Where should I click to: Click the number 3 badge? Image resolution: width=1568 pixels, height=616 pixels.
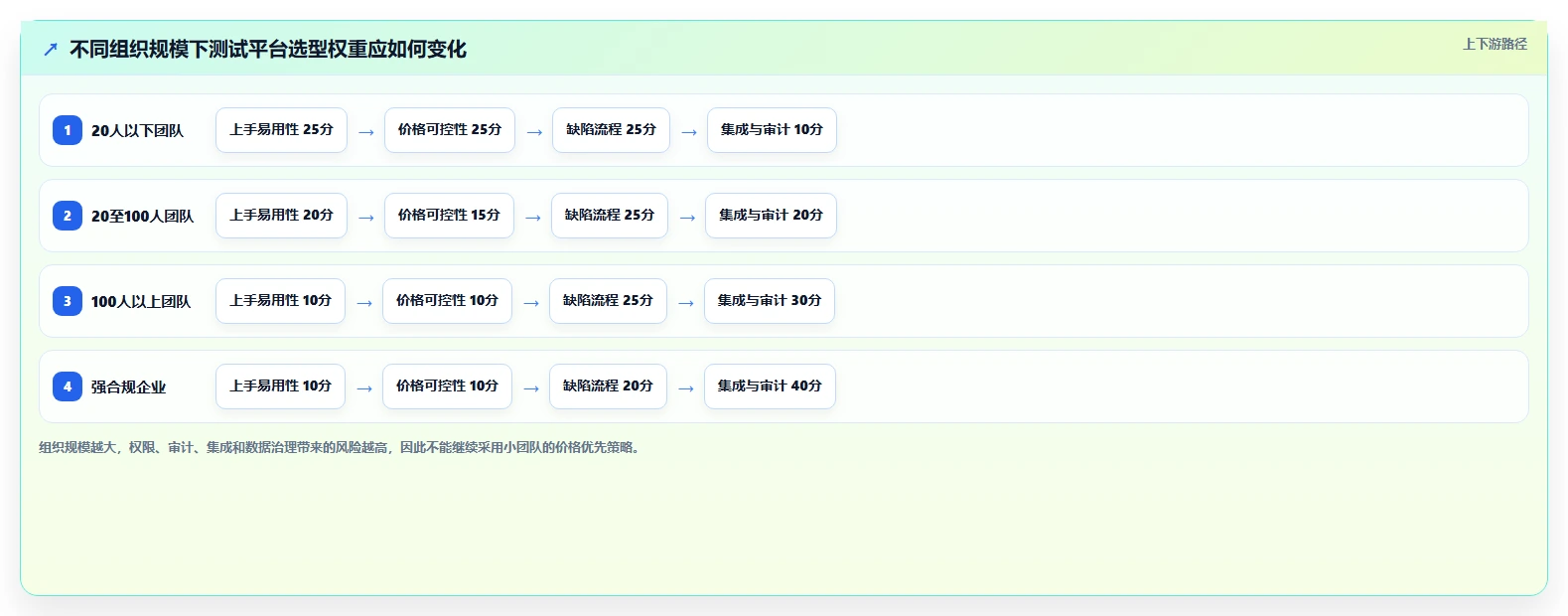68,301
